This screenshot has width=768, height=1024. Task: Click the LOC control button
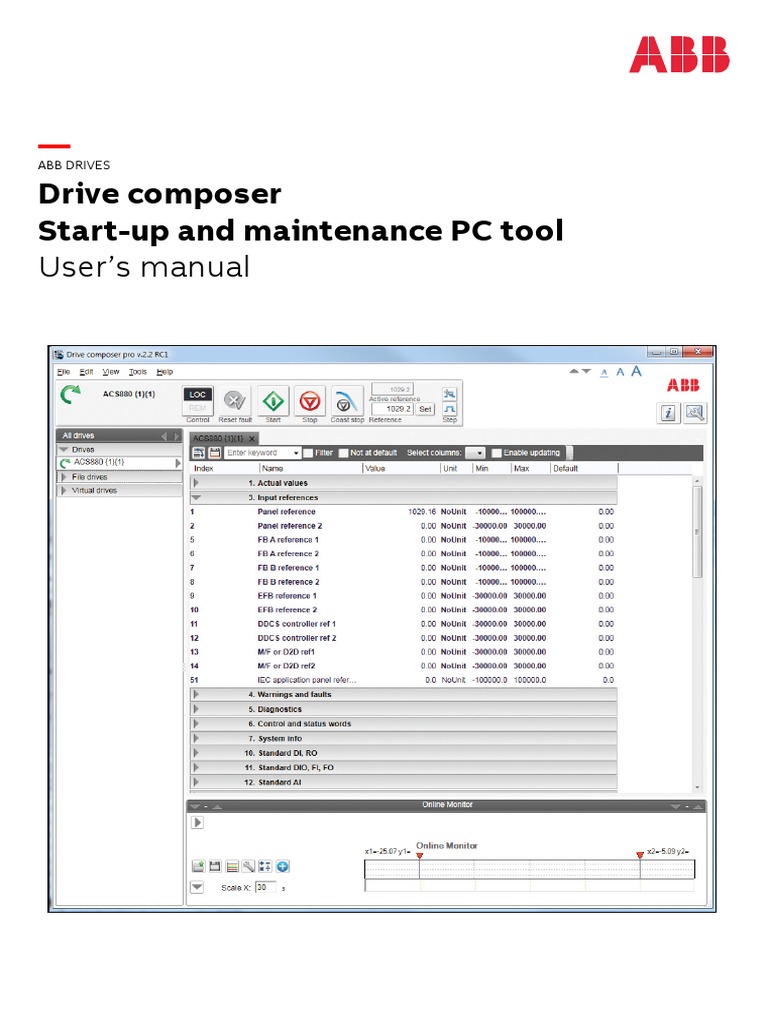pyautogui.click(x=197, y=394)
